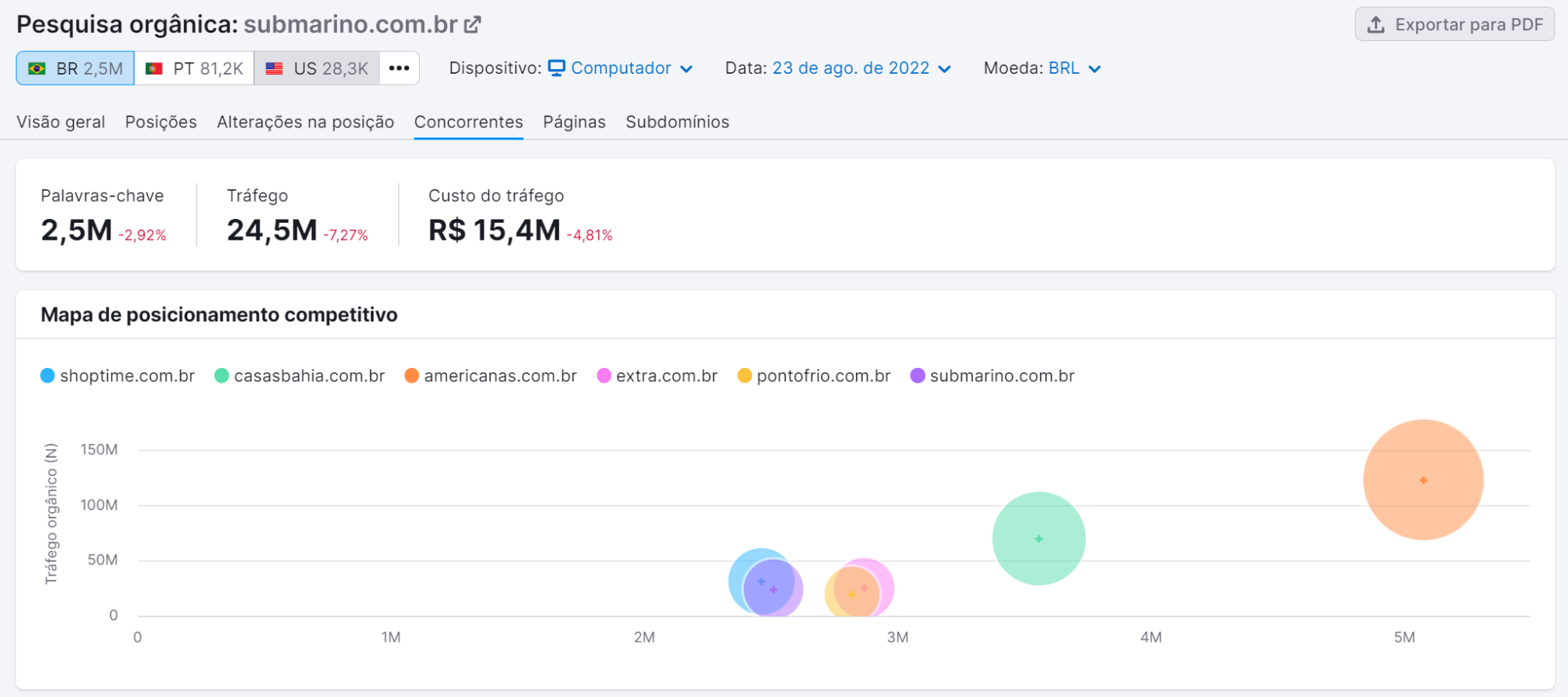
Task: Click the Exportar para PDF button
Action: pyautogui.click(x=1455, y=25)
